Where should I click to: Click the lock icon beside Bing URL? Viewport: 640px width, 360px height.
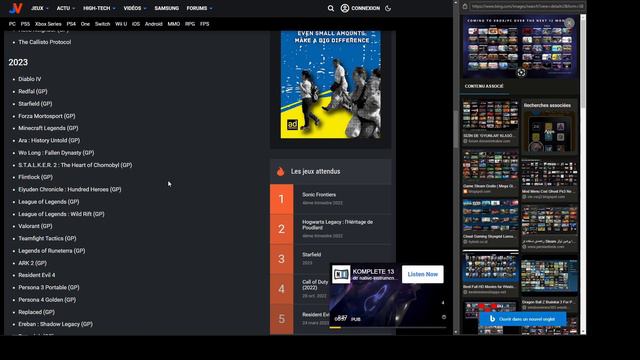click(x=464, y=6)
